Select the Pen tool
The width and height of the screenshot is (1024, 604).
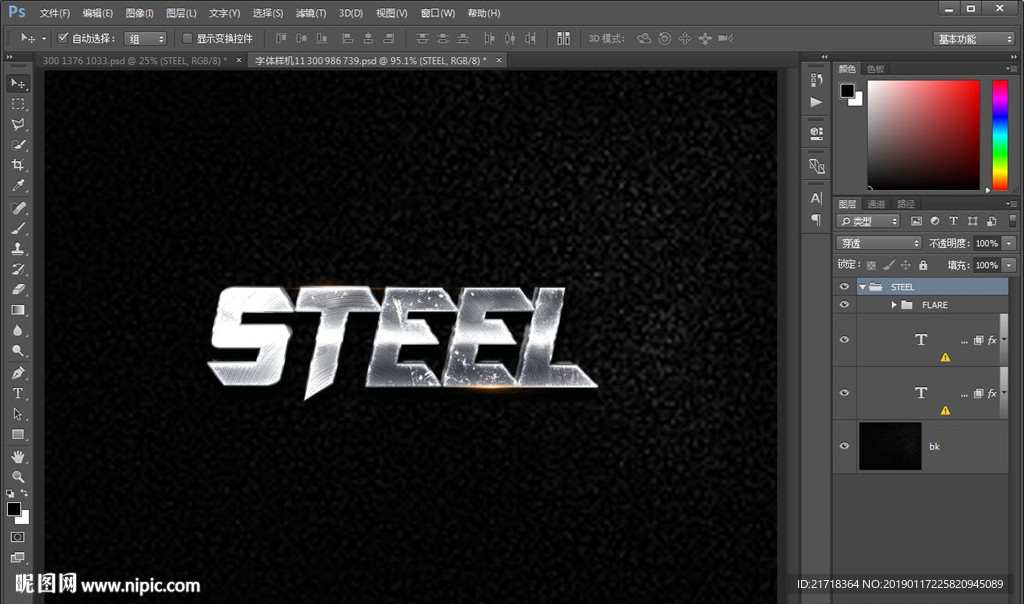pyautogui.click(x=18, y=373)
